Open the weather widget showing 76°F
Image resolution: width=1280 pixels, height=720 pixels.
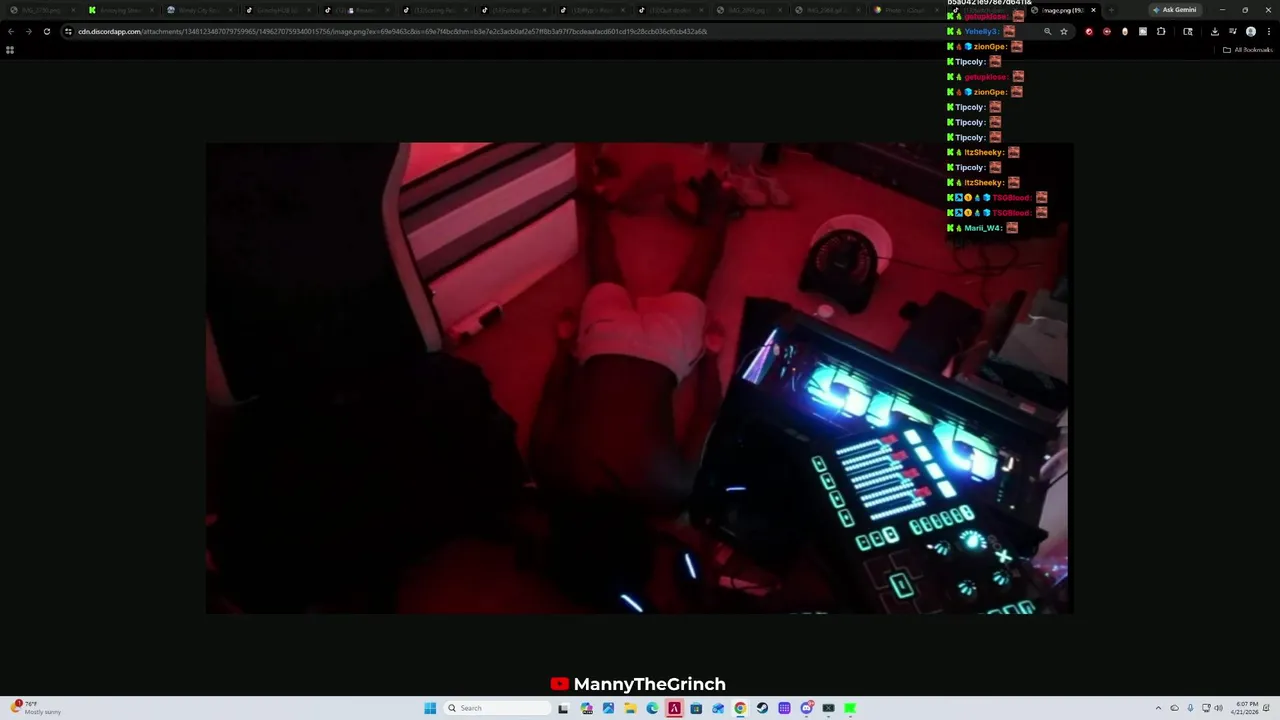36,708
